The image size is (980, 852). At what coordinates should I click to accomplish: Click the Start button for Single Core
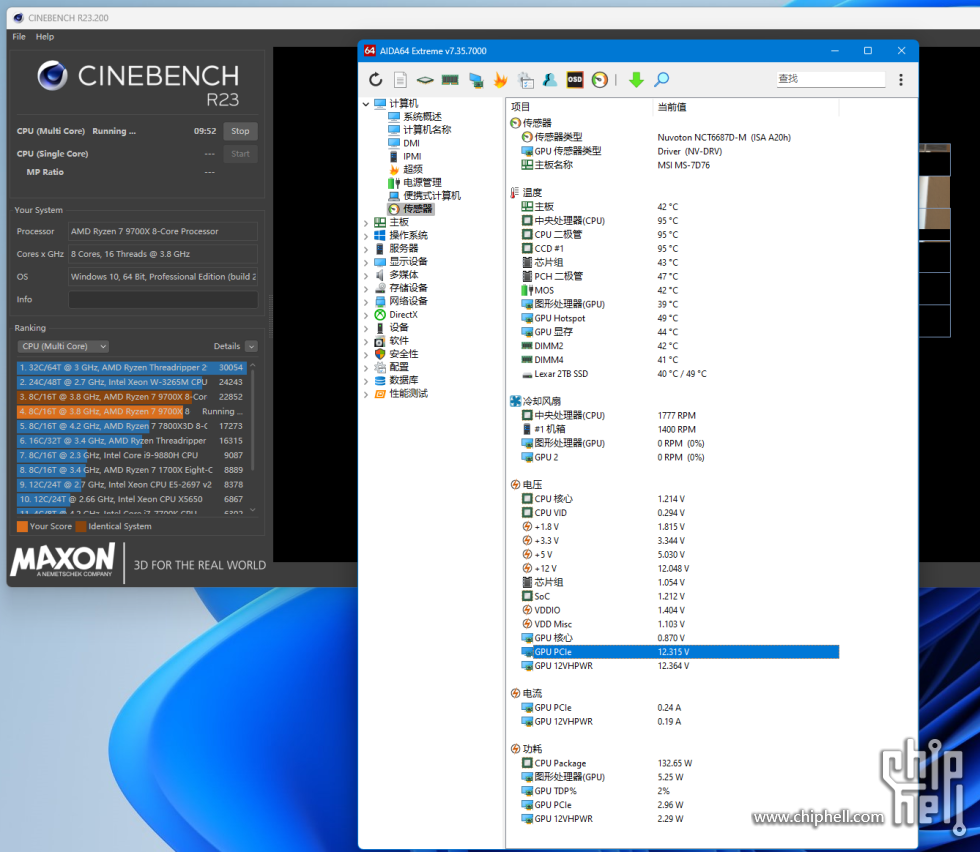(240, 154)
